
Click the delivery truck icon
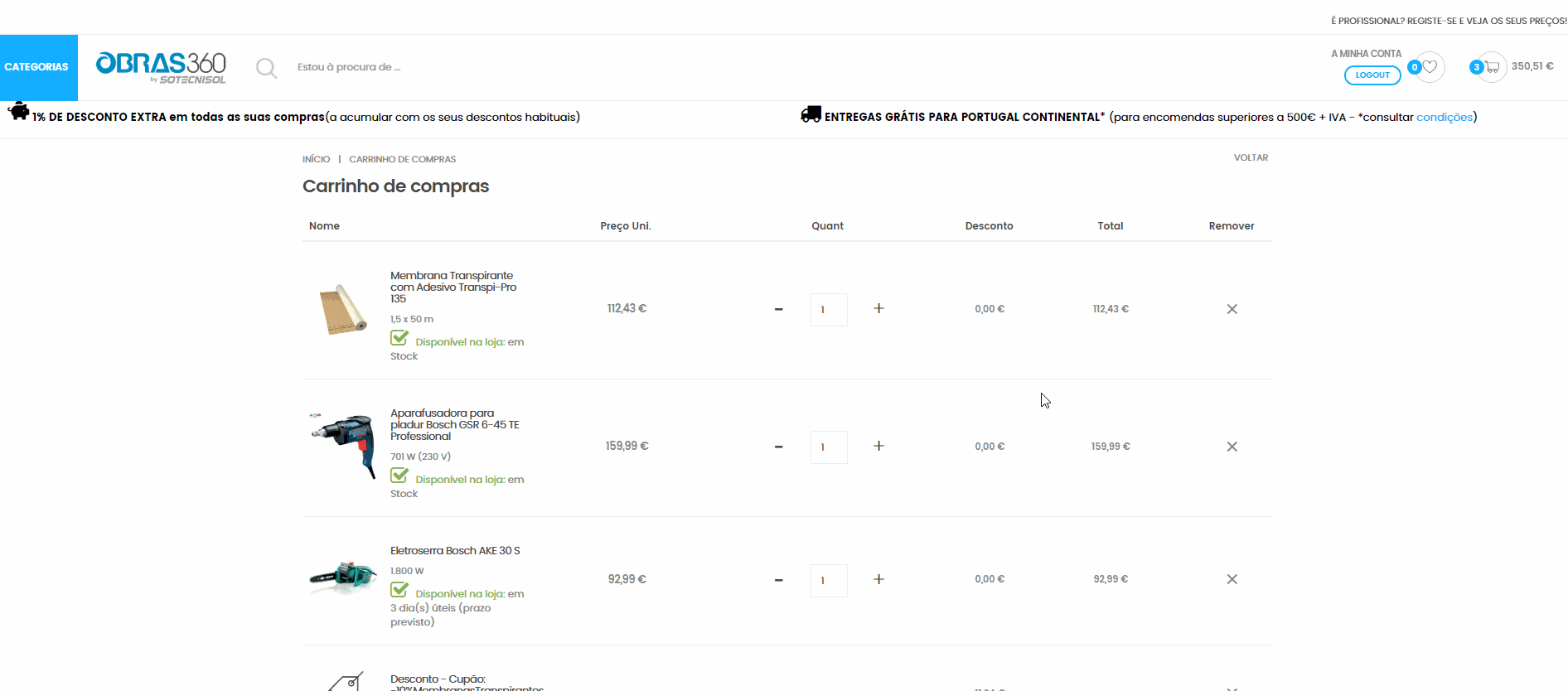811,114
